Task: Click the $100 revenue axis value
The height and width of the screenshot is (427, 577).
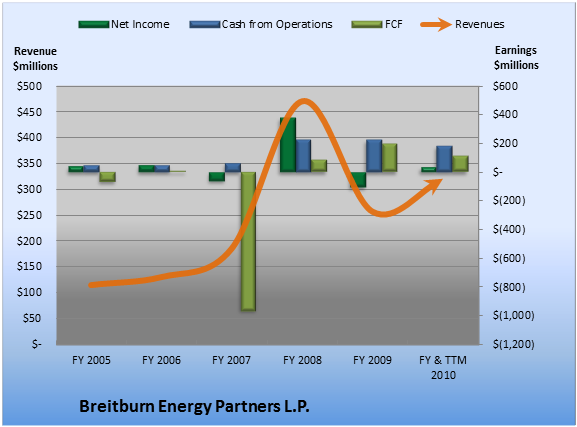Action: click(29, 292)
